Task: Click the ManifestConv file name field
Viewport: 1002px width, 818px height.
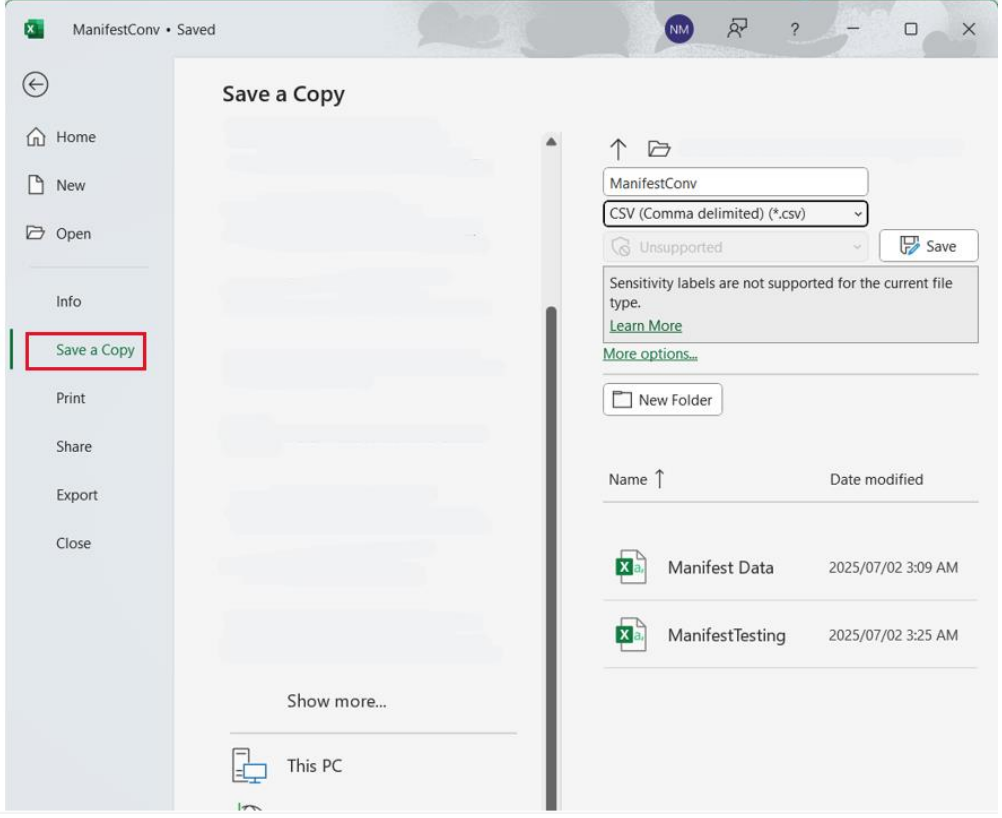Action: pyautogui.click(x=735, y=183)
